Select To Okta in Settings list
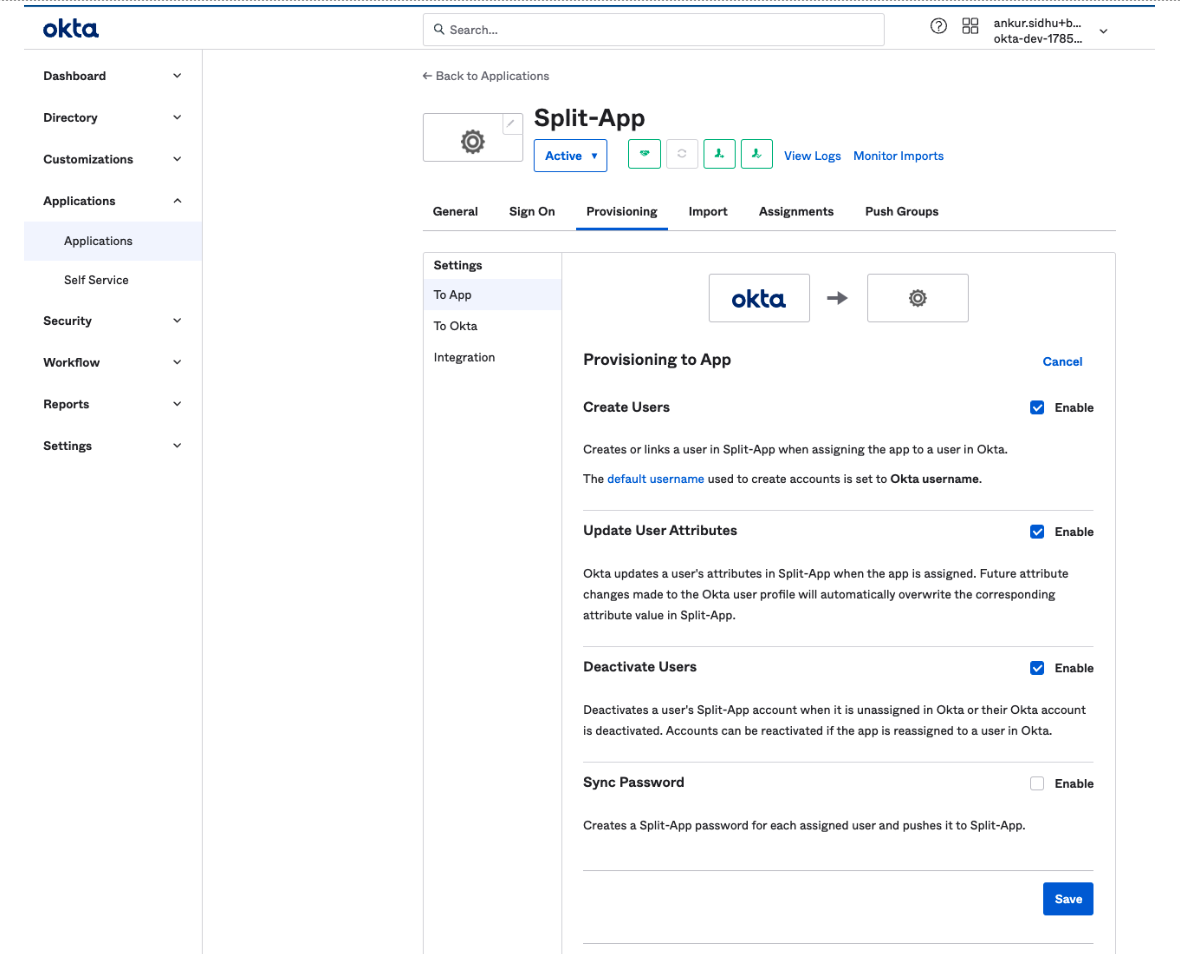Screen dimensions: 1180x960 click(455, 326)
